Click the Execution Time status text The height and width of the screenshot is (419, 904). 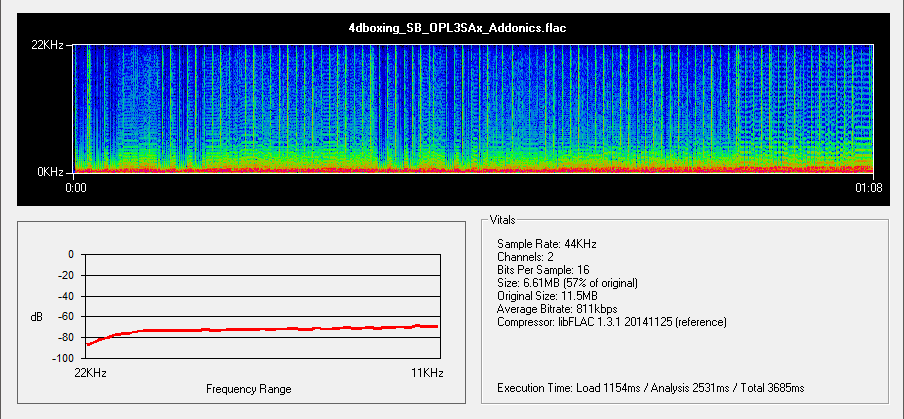[x=650, y=387]
